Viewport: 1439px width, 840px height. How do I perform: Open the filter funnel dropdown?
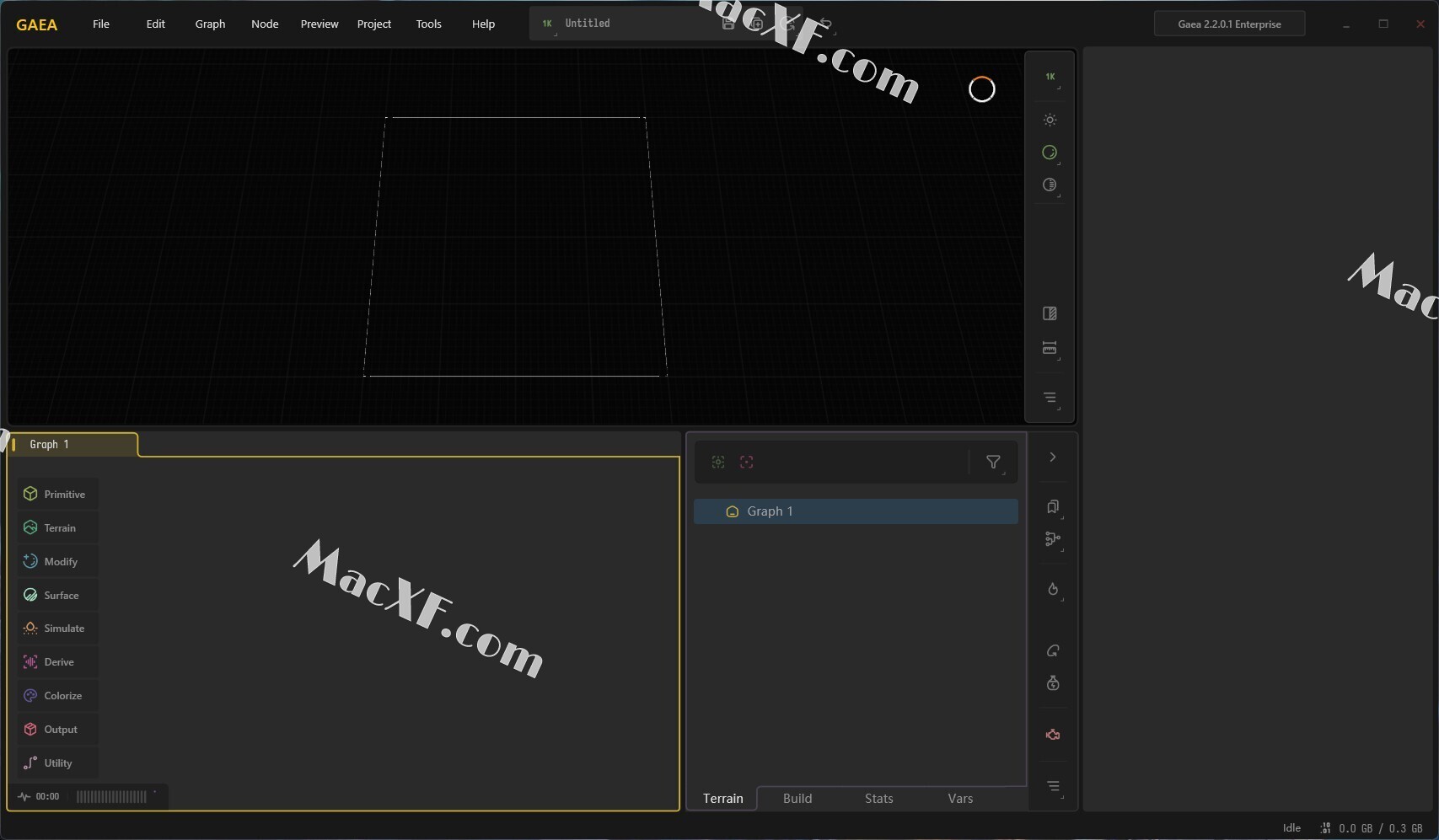(x=994, y=462)
